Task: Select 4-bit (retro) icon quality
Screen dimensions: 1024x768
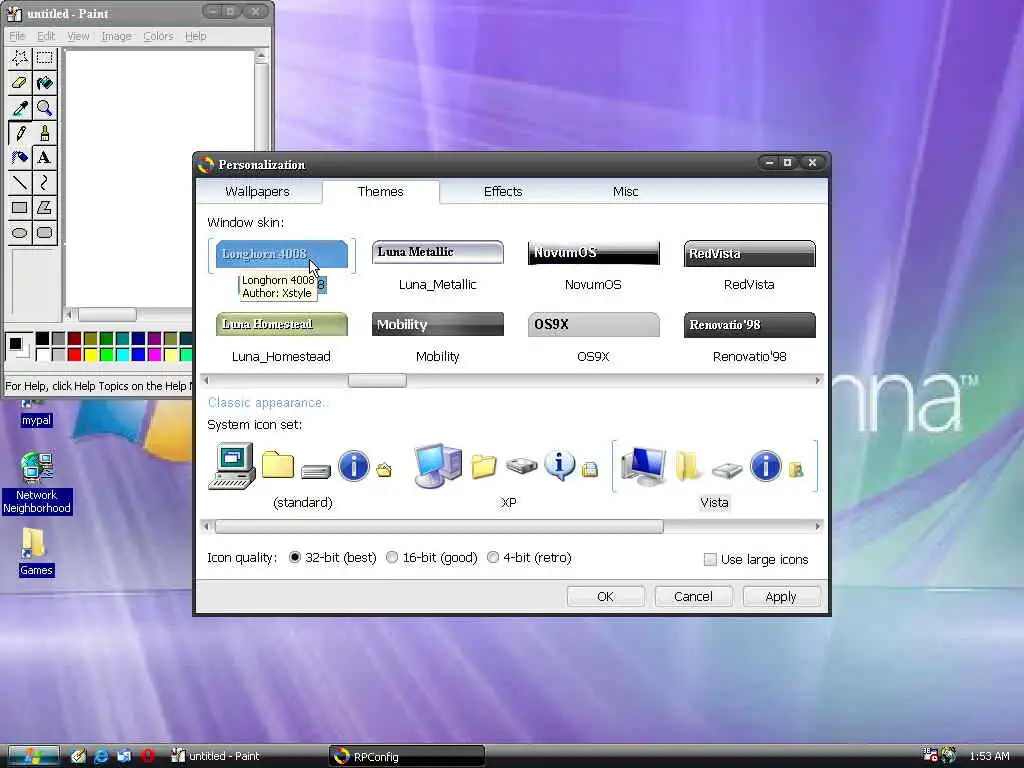Action: pos(493,558)
